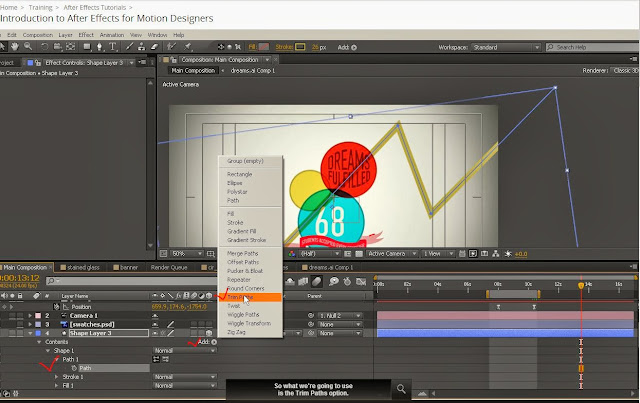
Task: Open the Camera 1 parent dropdown Null 2
Action: [340, 316]
